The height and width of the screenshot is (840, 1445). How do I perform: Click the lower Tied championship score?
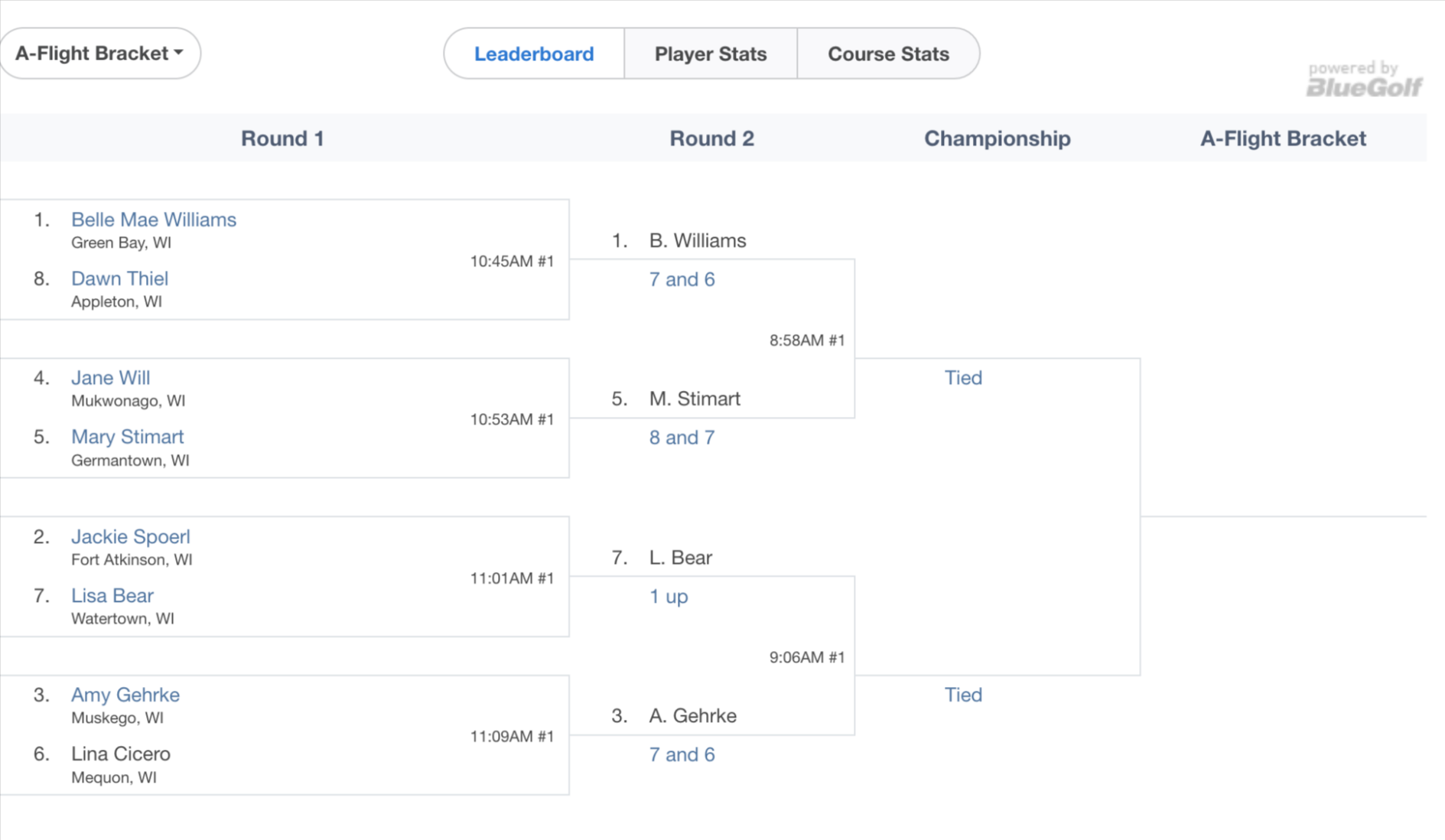coord(962,695)
